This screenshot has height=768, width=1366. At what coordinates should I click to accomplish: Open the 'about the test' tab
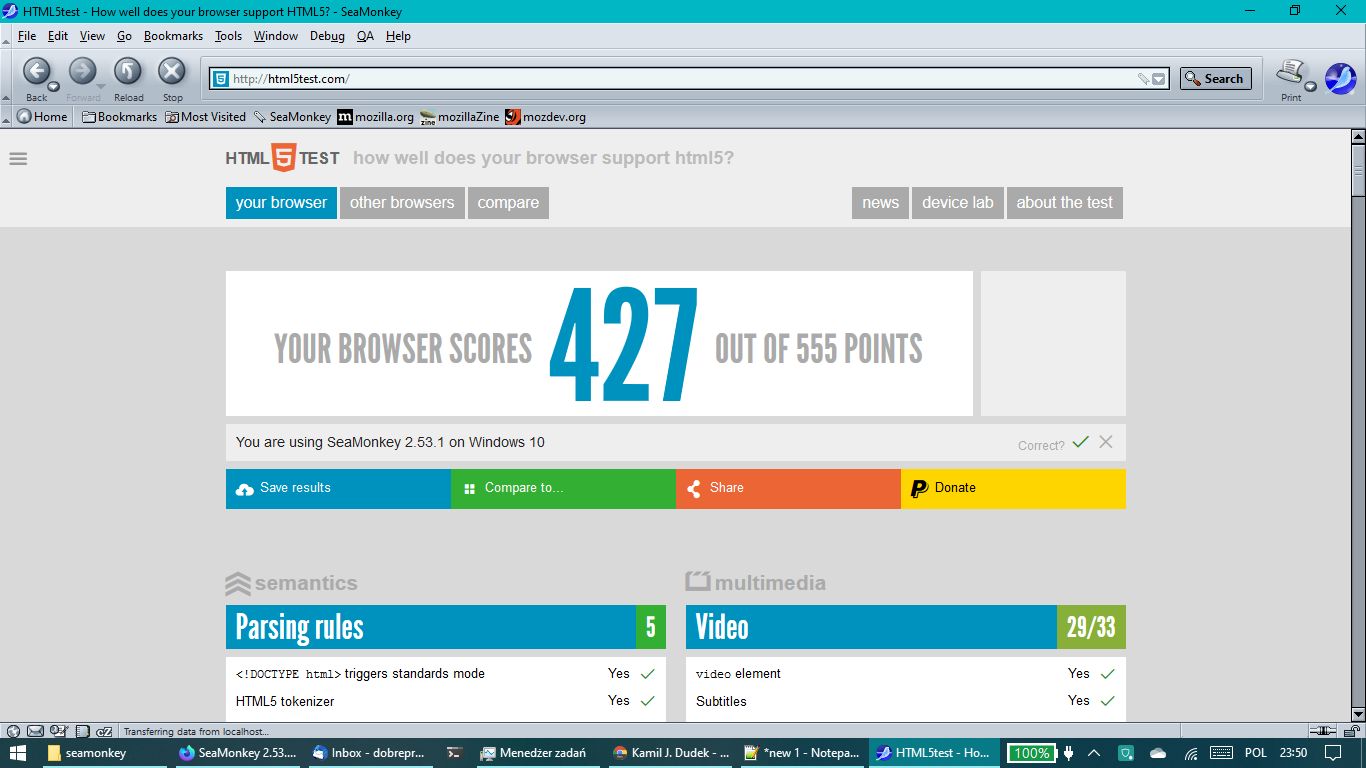coord(1064,202)
